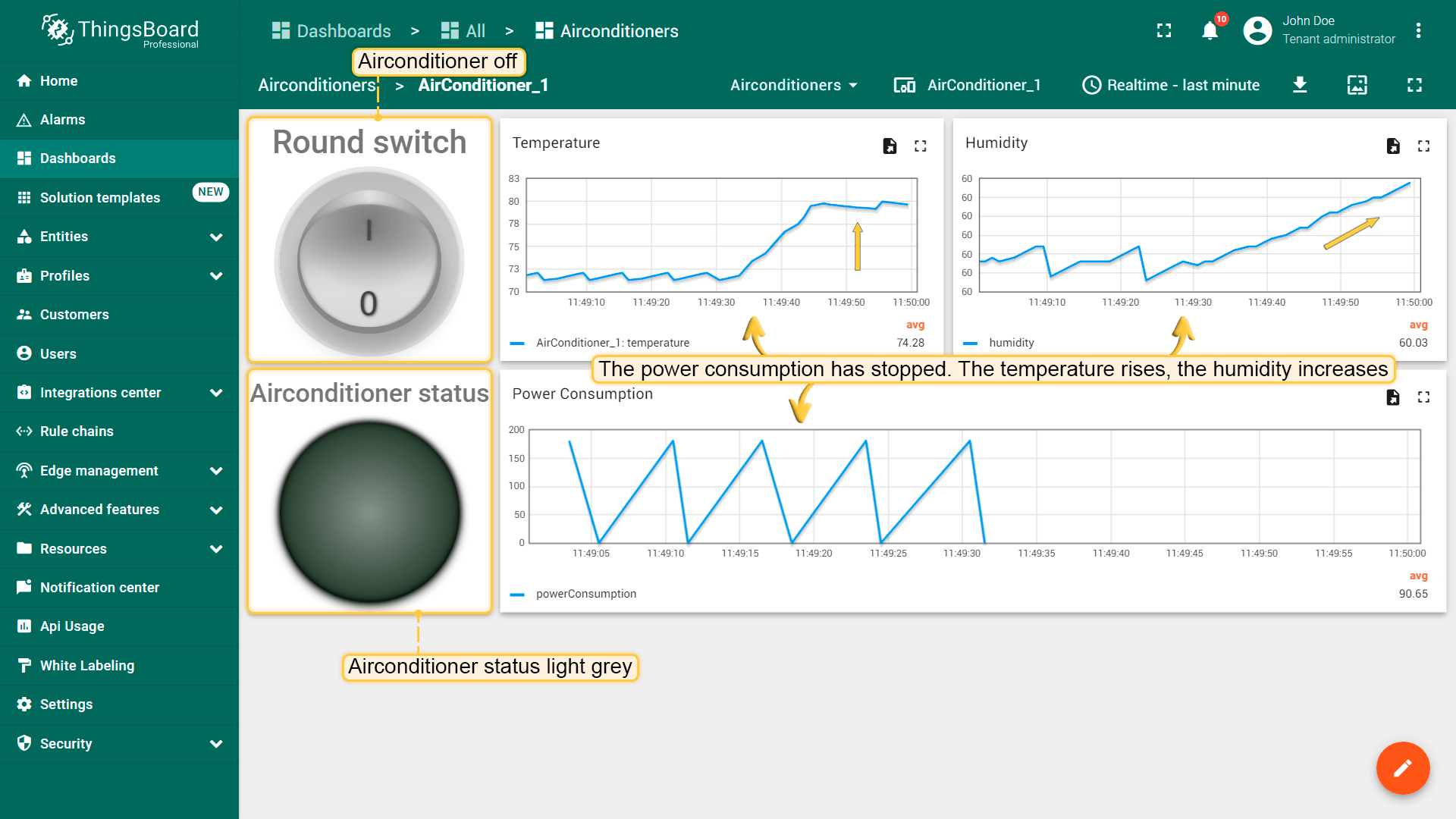Viewport: 1456px width, 819px height.
Task: Click the dashboard image export icon
Action: [x=1357, y=85]
